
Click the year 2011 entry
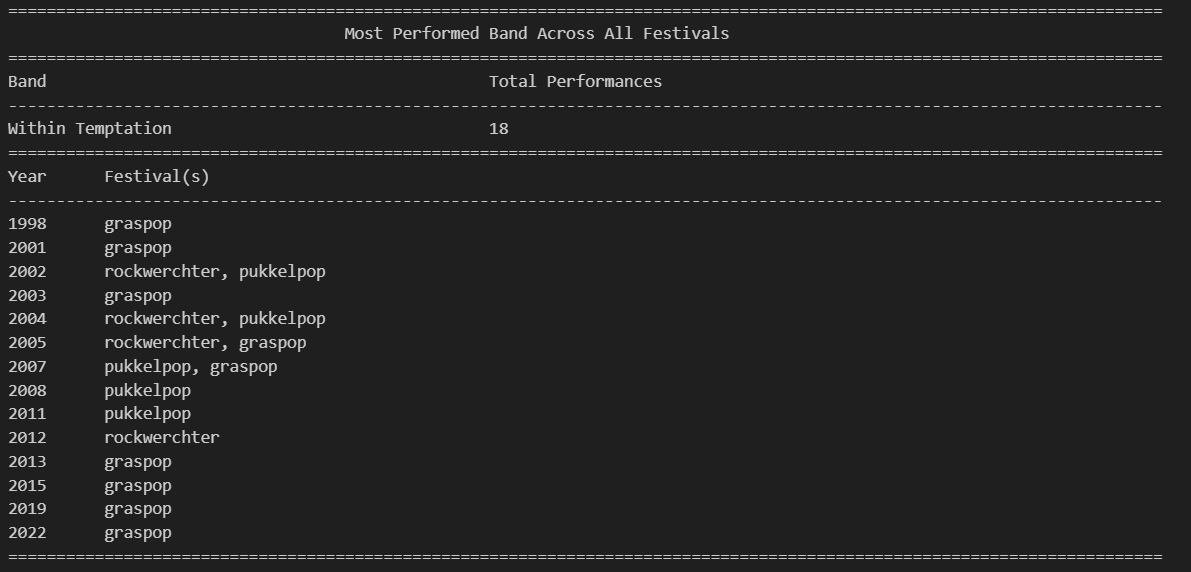[27, 414]
